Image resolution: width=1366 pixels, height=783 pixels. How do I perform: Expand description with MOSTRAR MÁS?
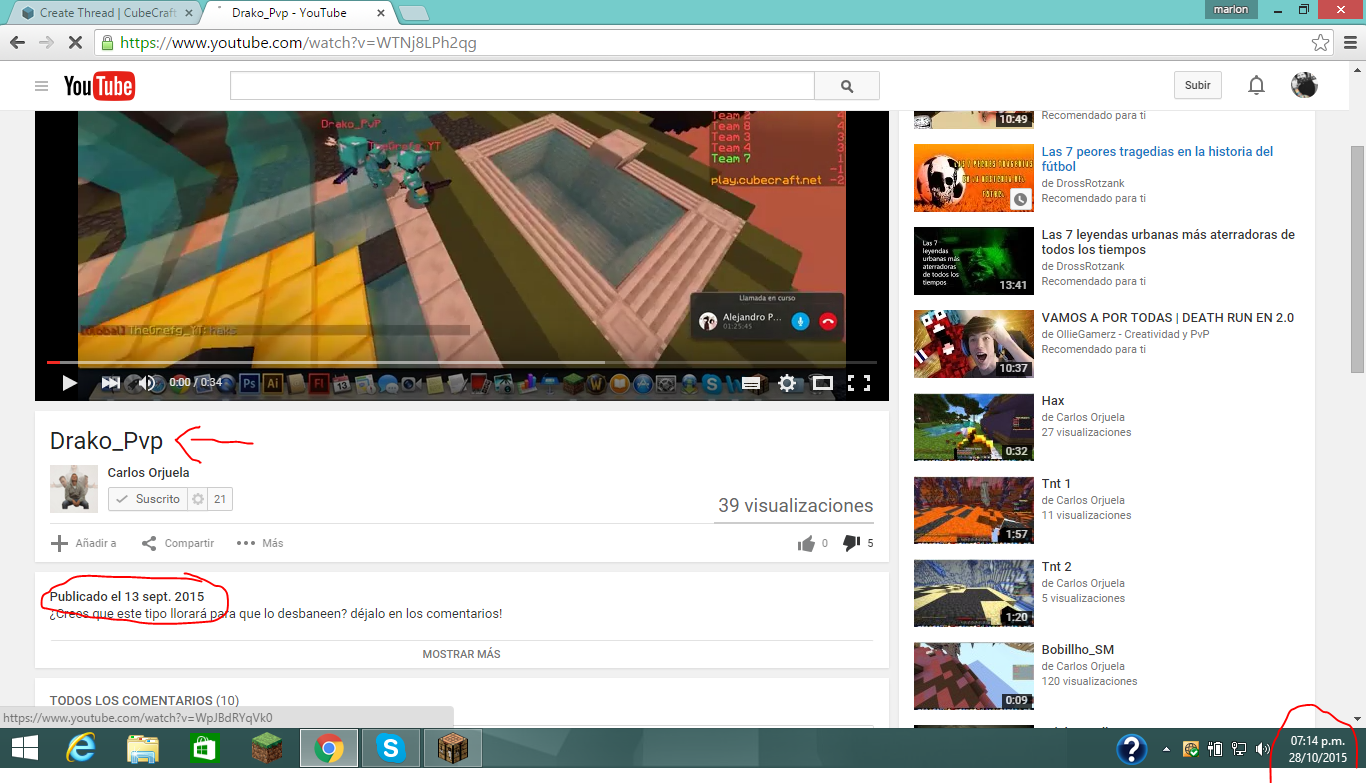point(461,654)
